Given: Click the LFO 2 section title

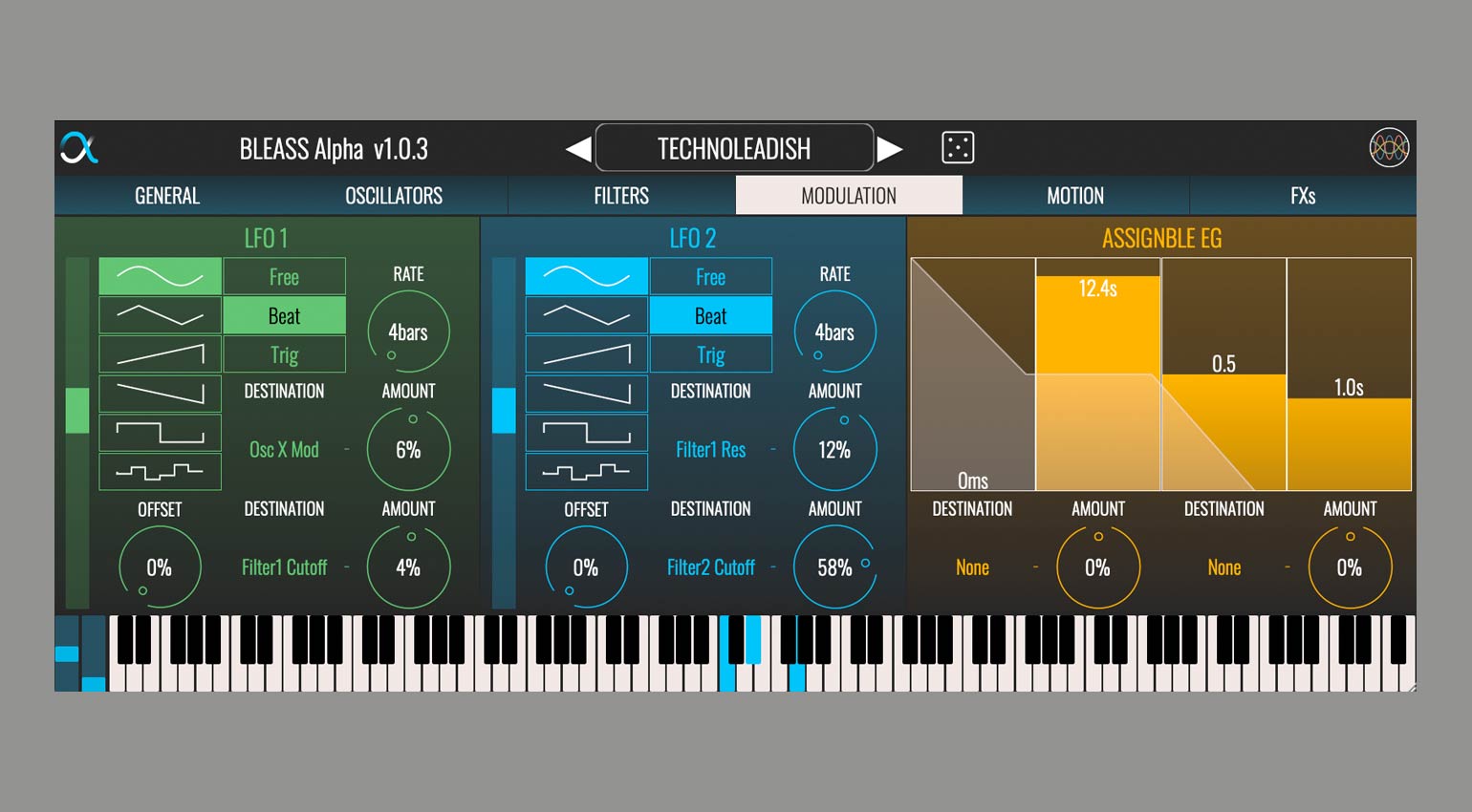Looking at the screenshot, I should point(692,238).
